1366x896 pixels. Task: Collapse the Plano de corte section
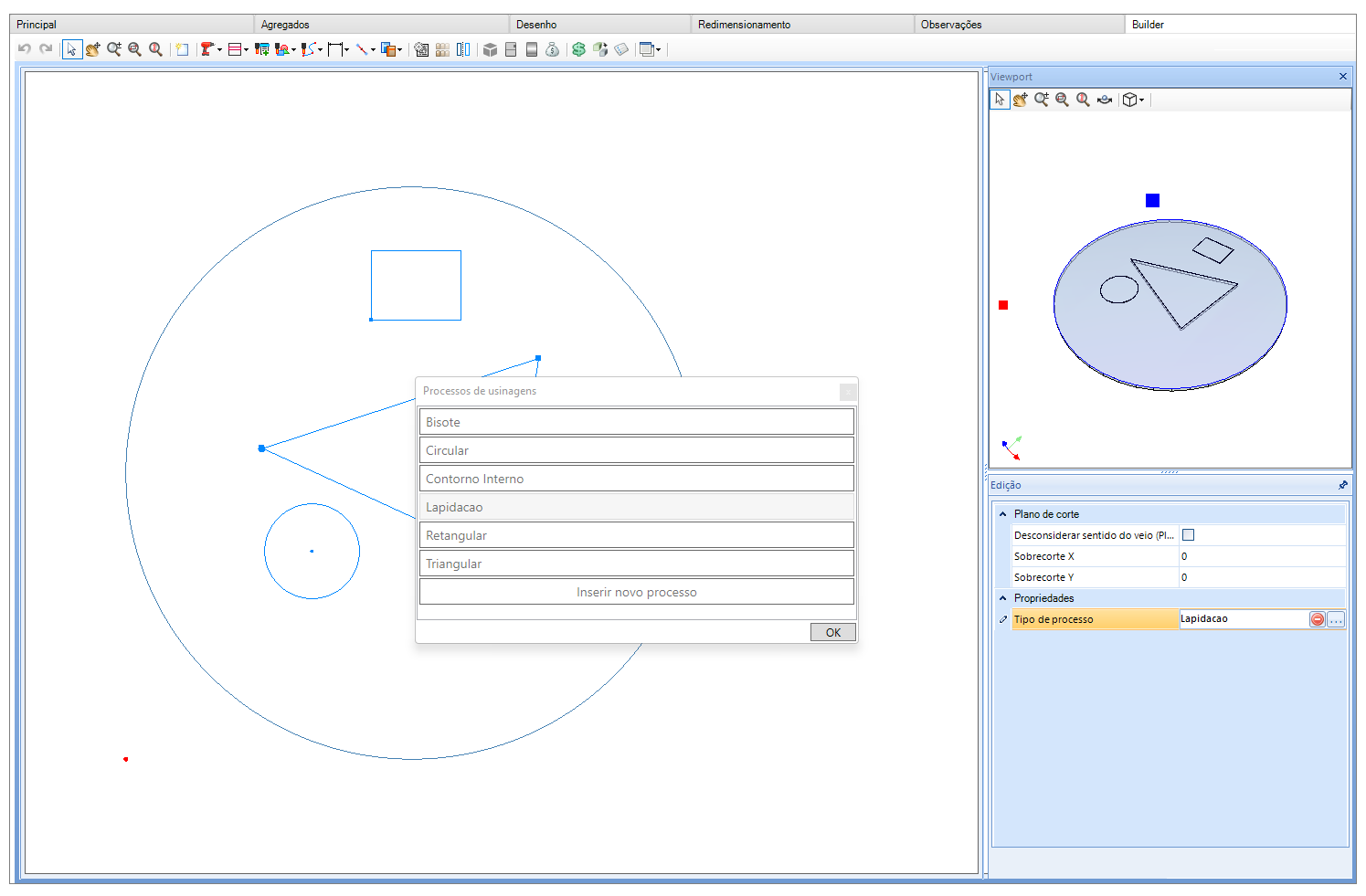click(1003, 514)
